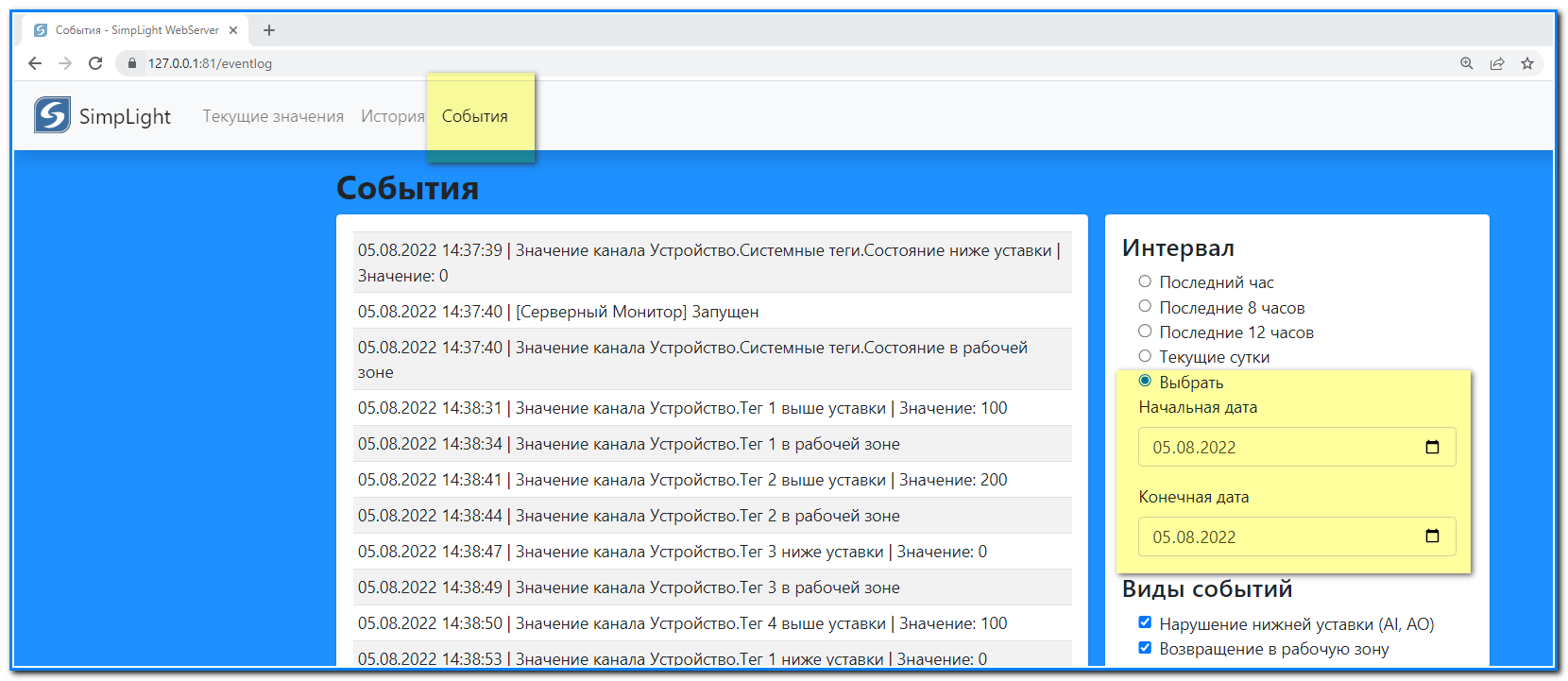Click the Начальная дата field 05.08.2022
1568x681 pixels.
click(x=1297, y=447)
